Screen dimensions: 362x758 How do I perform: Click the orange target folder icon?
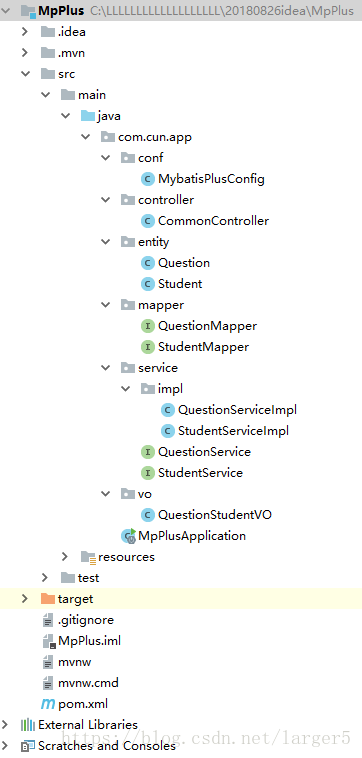click(47, 599)
